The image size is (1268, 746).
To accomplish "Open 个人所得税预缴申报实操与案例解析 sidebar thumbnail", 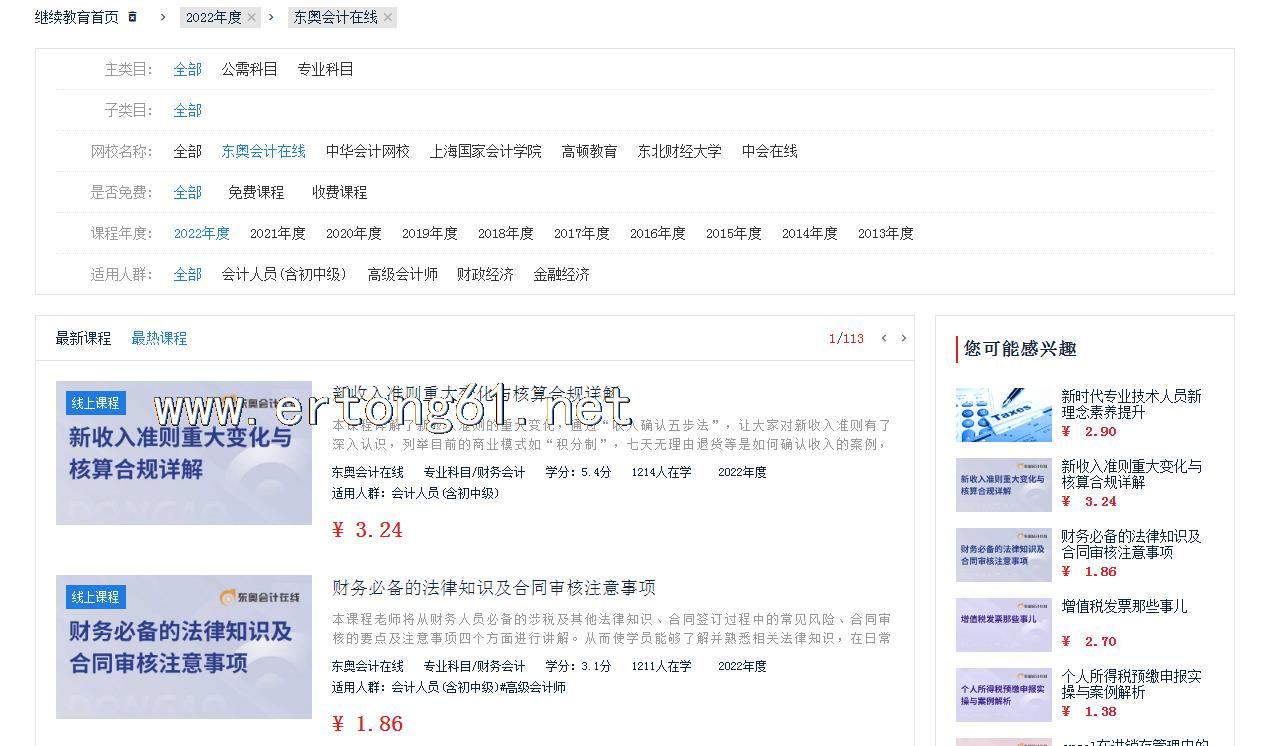I will (1003, 694).
